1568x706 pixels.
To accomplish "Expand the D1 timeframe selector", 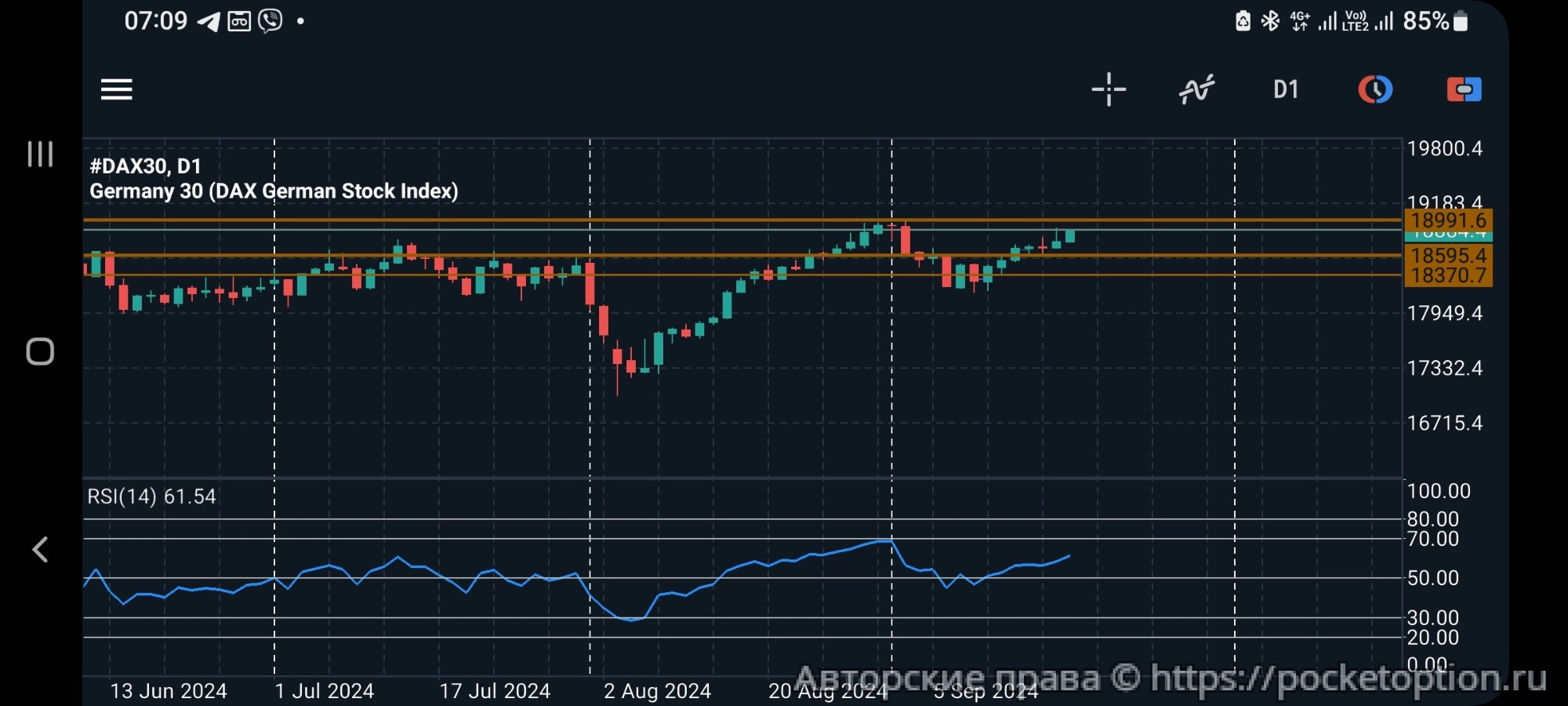I will (1286, 89).
